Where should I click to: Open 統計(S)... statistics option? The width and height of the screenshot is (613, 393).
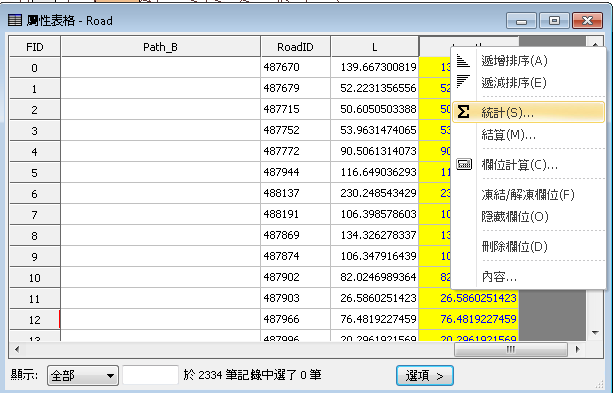pos(529,112)
